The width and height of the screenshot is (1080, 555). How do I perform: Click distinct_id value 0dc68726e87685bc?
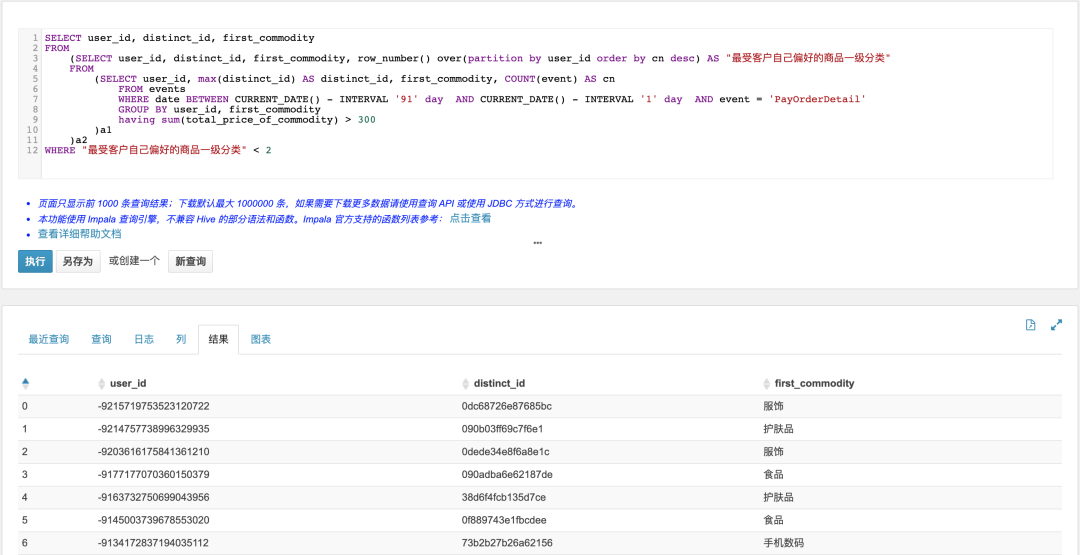pos(506,406)
